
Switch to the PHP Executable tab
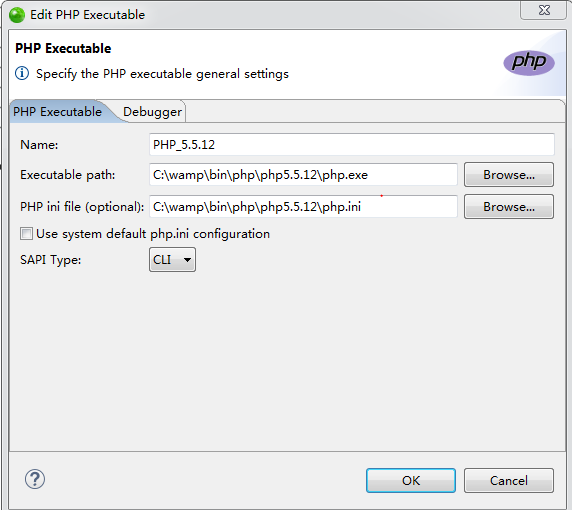[57, 112]
